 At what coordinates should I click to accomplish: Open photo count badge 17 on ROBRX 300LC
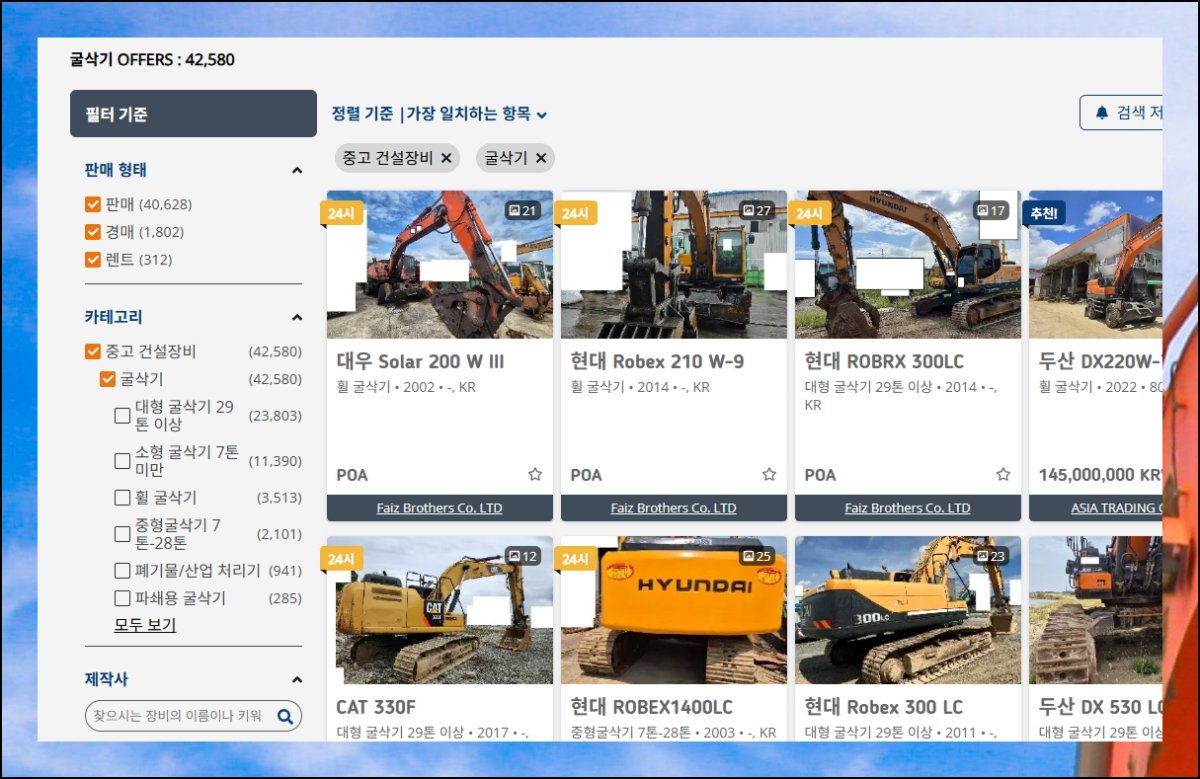991,211
